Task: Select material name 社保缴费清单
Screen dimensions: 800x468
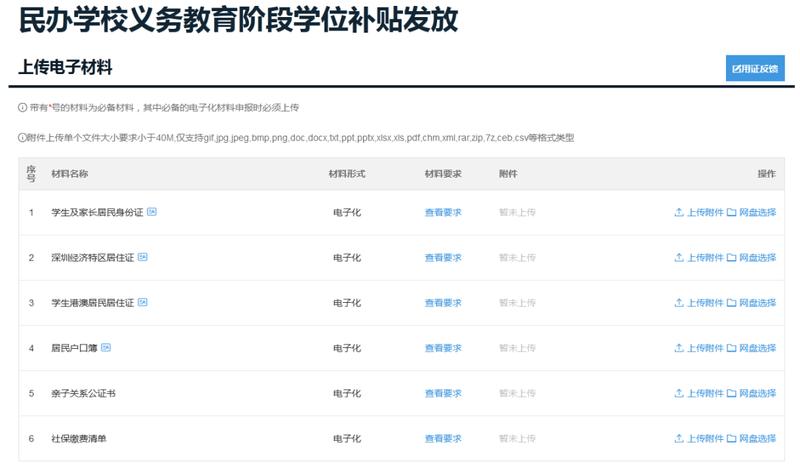Action: point(79,438)
